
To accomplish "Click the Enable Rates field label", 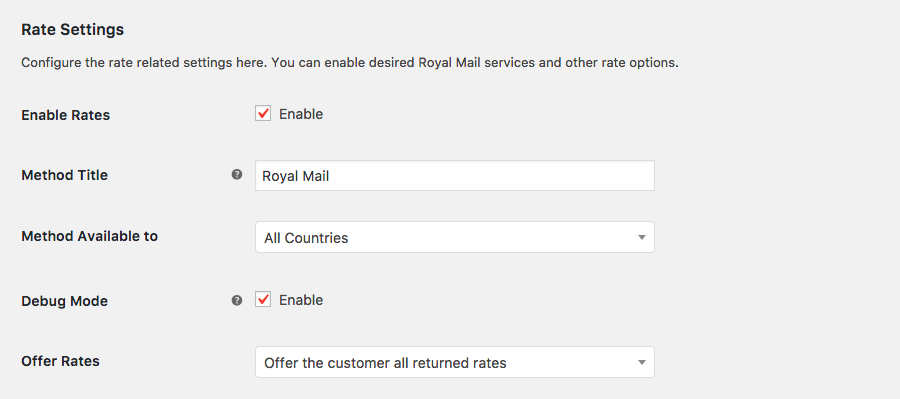I will pos(65,115).
